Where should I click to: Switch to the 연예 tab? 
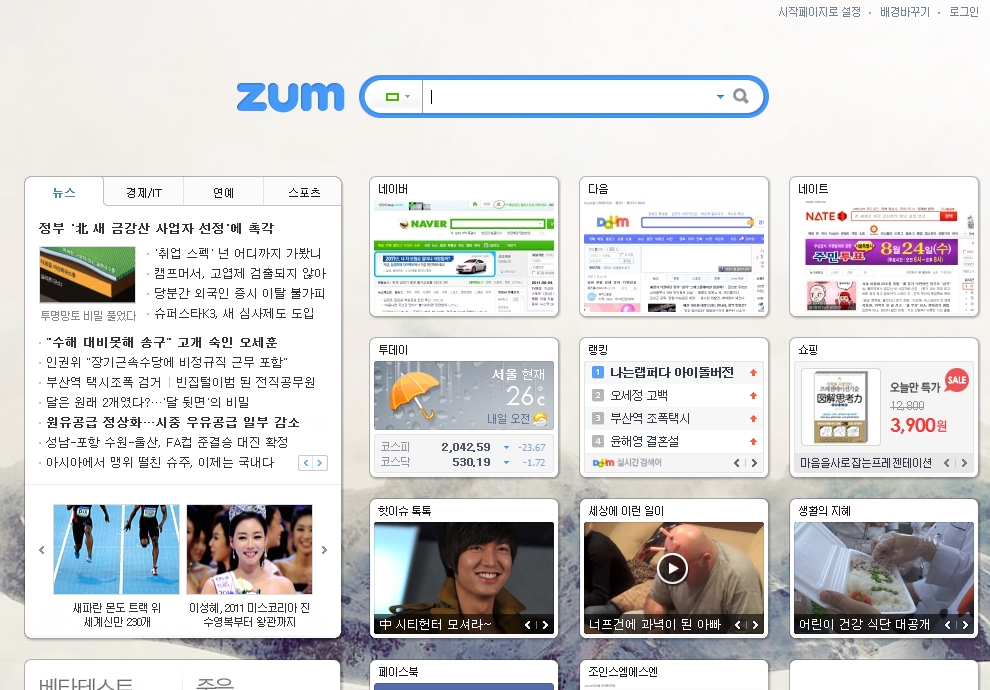[x=224, y=193]
